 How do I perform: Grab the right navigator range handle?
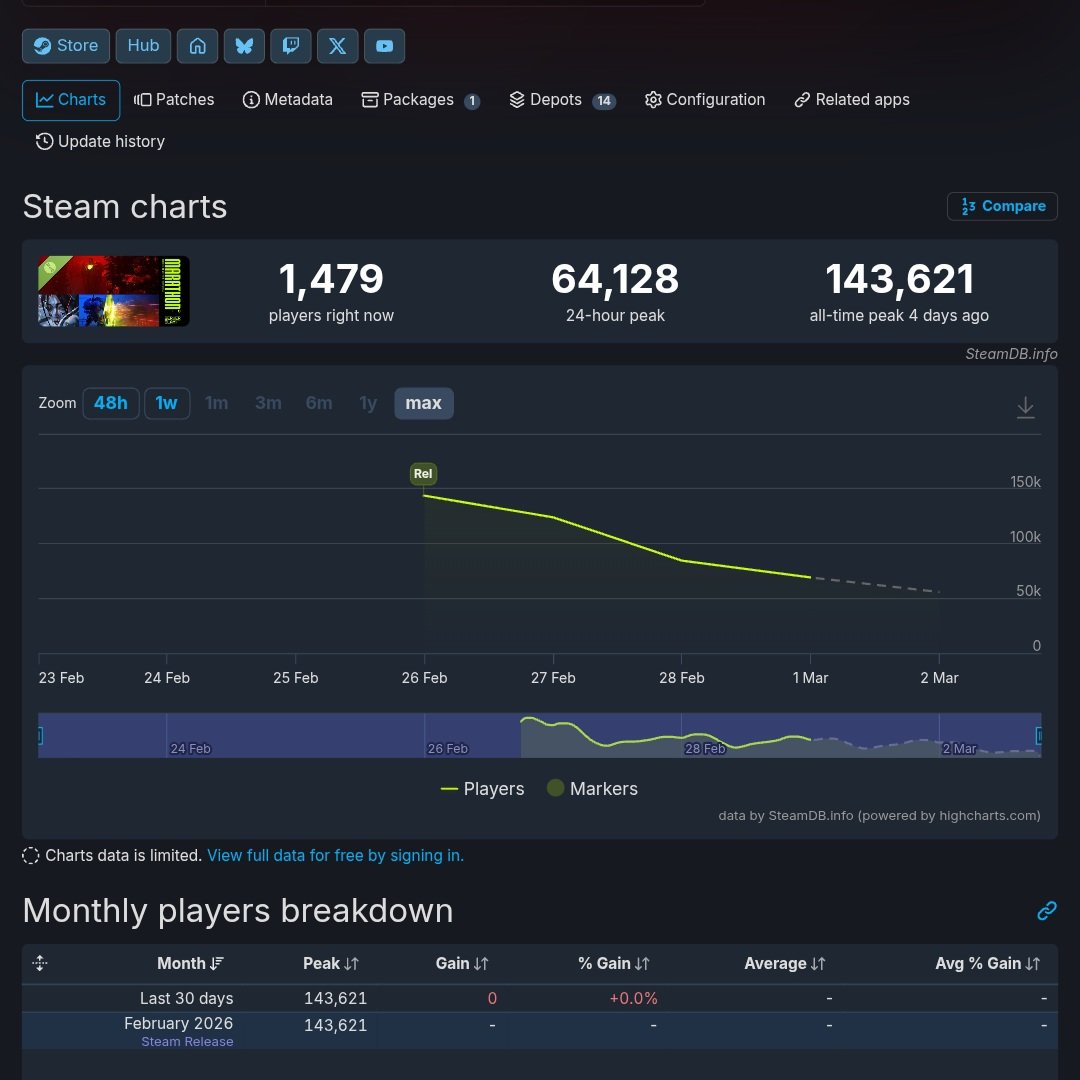pyautogui.click(x=1039, y=736)
